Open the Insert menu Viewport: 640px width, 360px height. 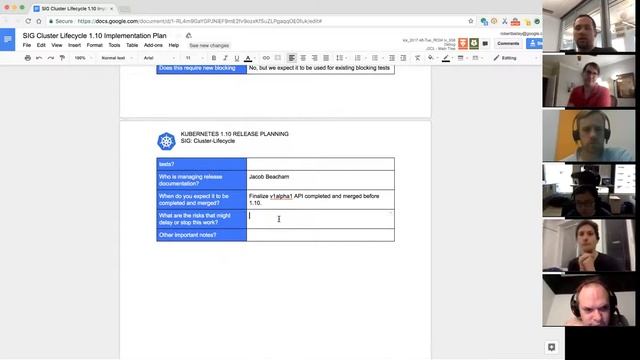click(x=74, y=45)
